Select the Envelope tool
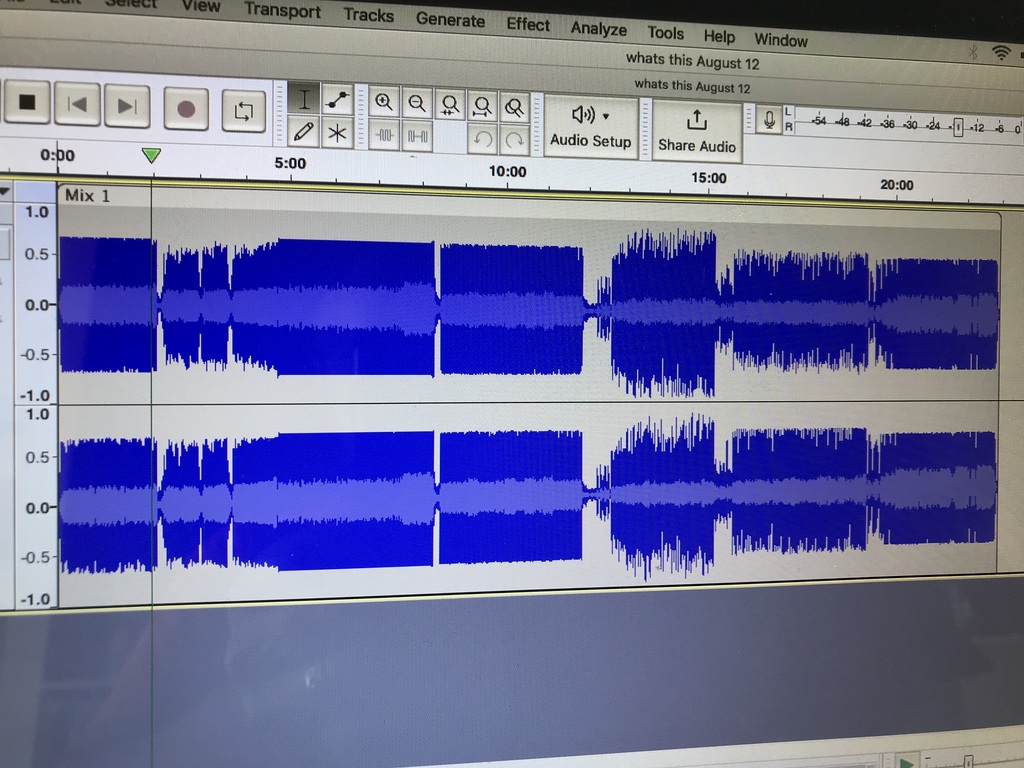The image size is (1024, 768). 337,101
